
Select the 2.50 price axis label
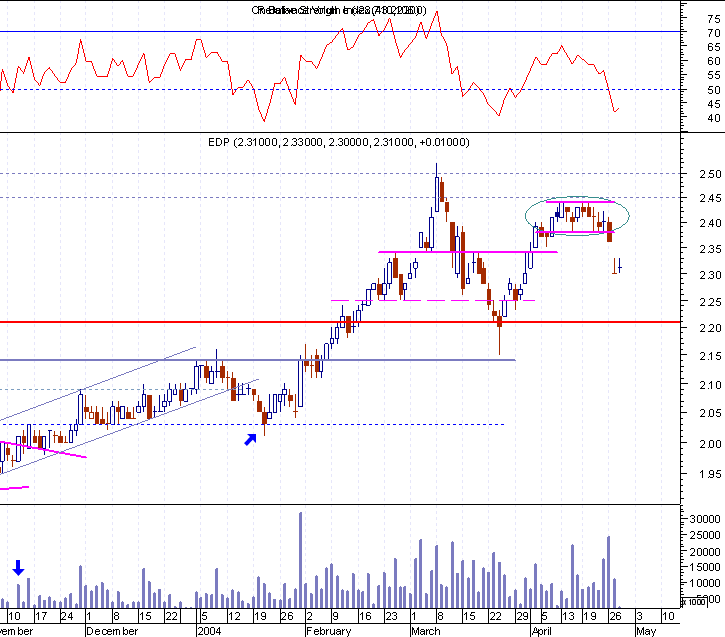point(710,174)
